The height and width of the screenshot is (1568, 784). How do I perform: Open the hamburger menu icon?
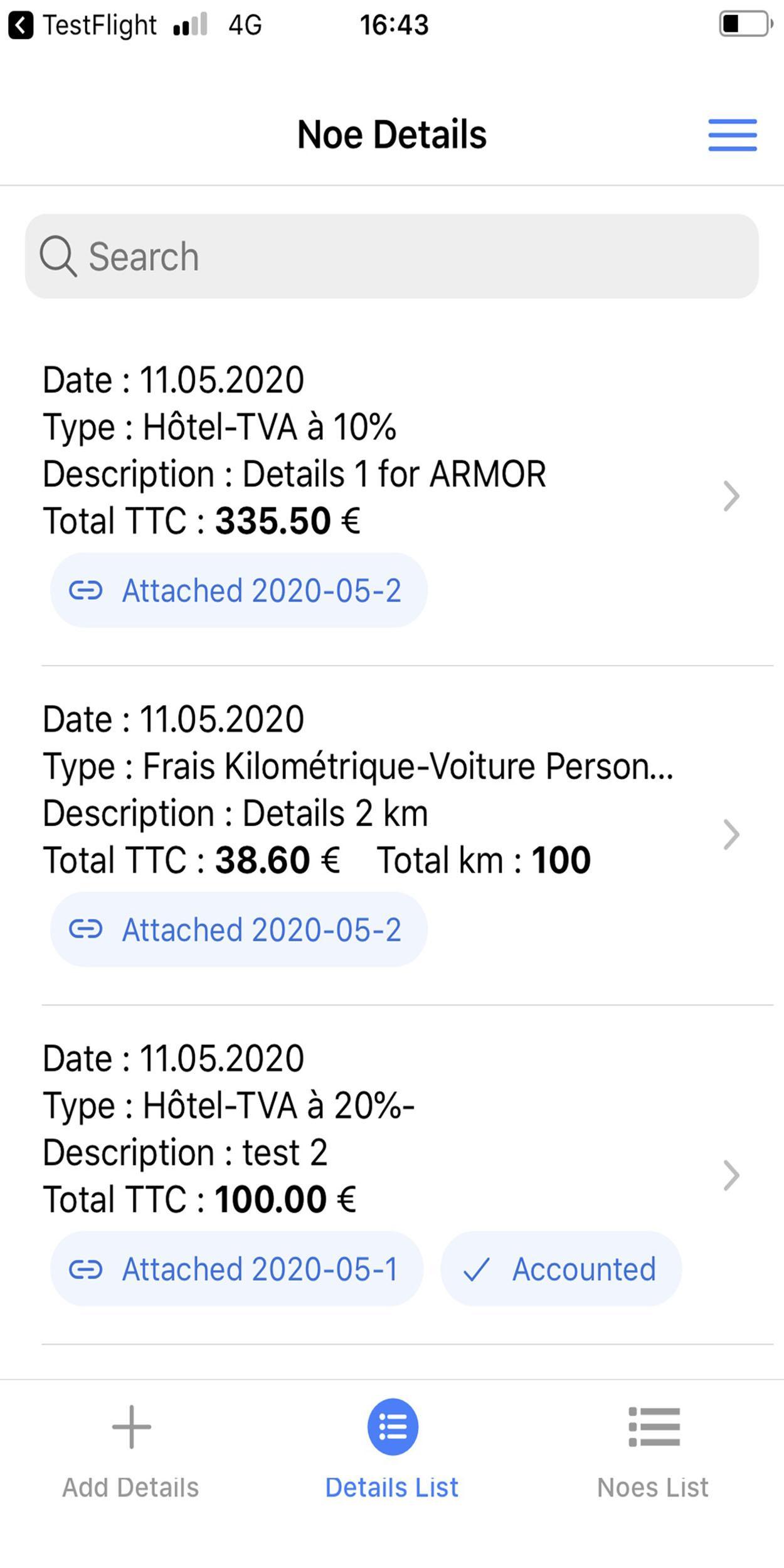[x=733, y=135]
